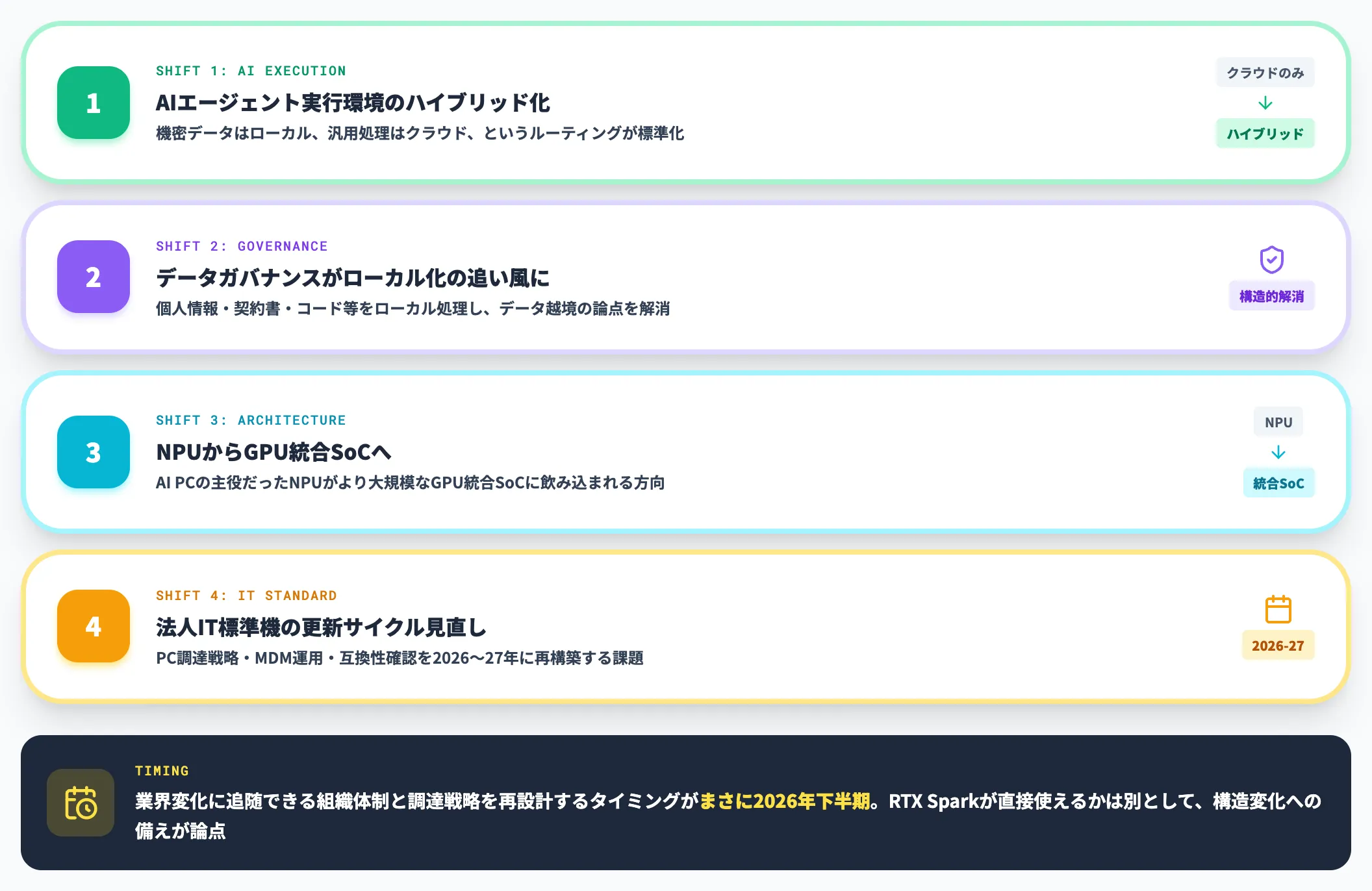Click the purple 構造的解消 tag
The width and height of the screenshot is (1372, 891).
click(1271, 296)
